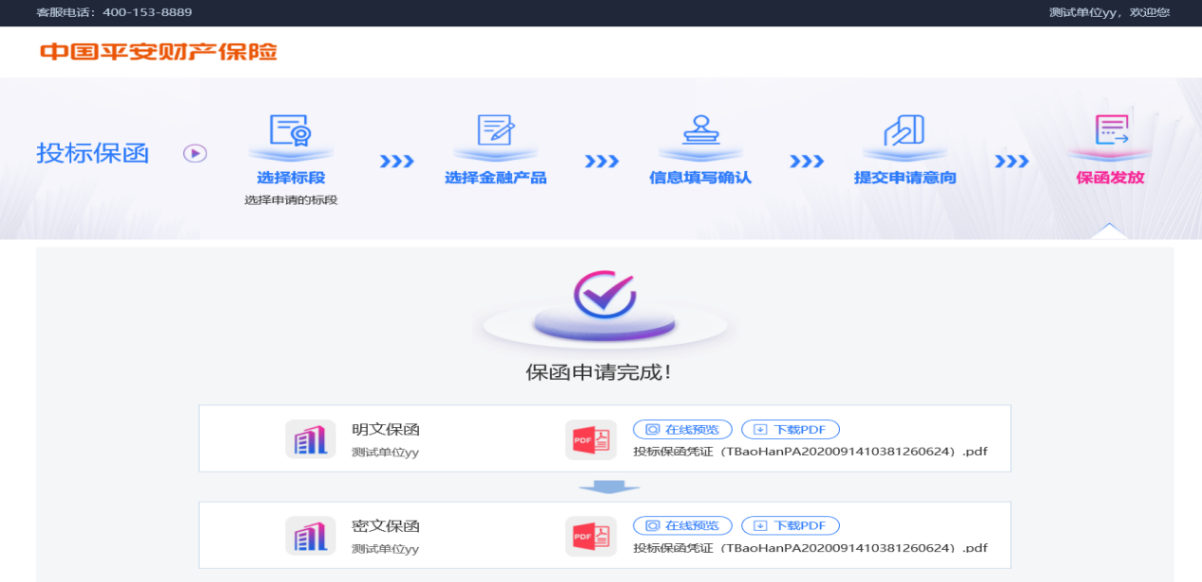
Task: Click the PDF icon in 明文保函 row
Action: click(x=590, y=440)
